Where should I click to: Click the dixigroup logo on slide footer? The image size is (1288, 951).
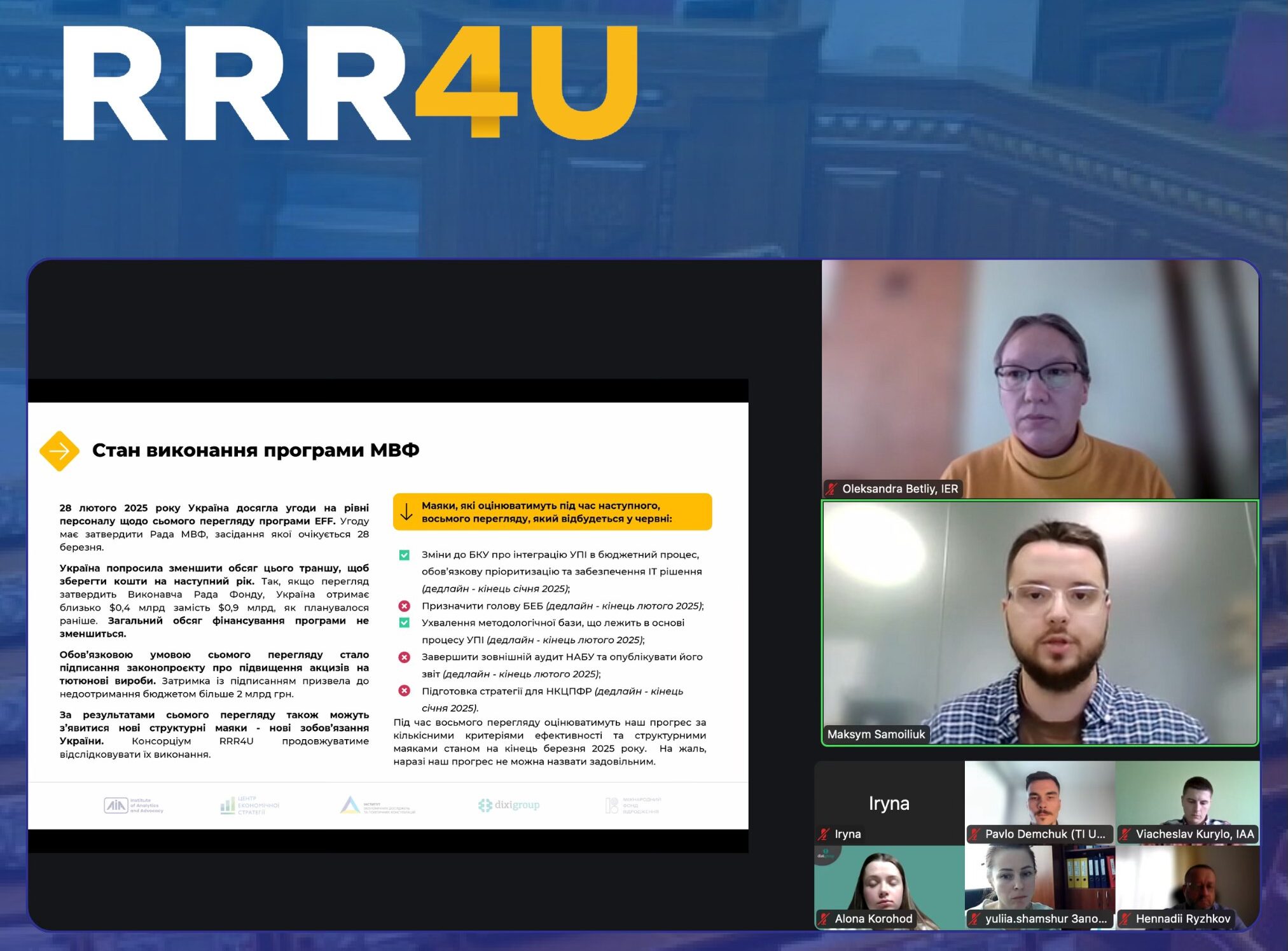point(509,805)
